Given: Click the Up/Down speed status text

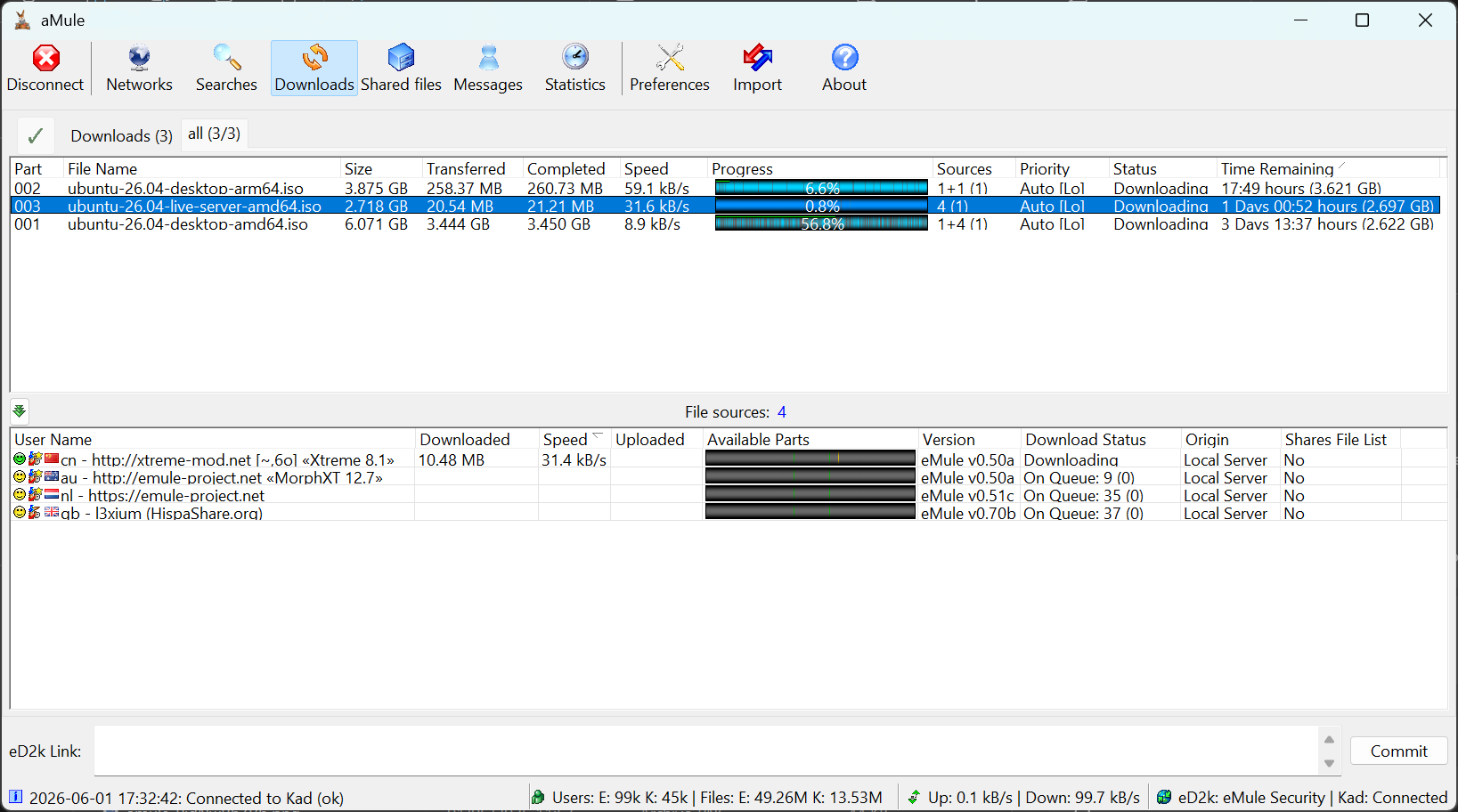Looking at the screenshot, I should 1033,798.
